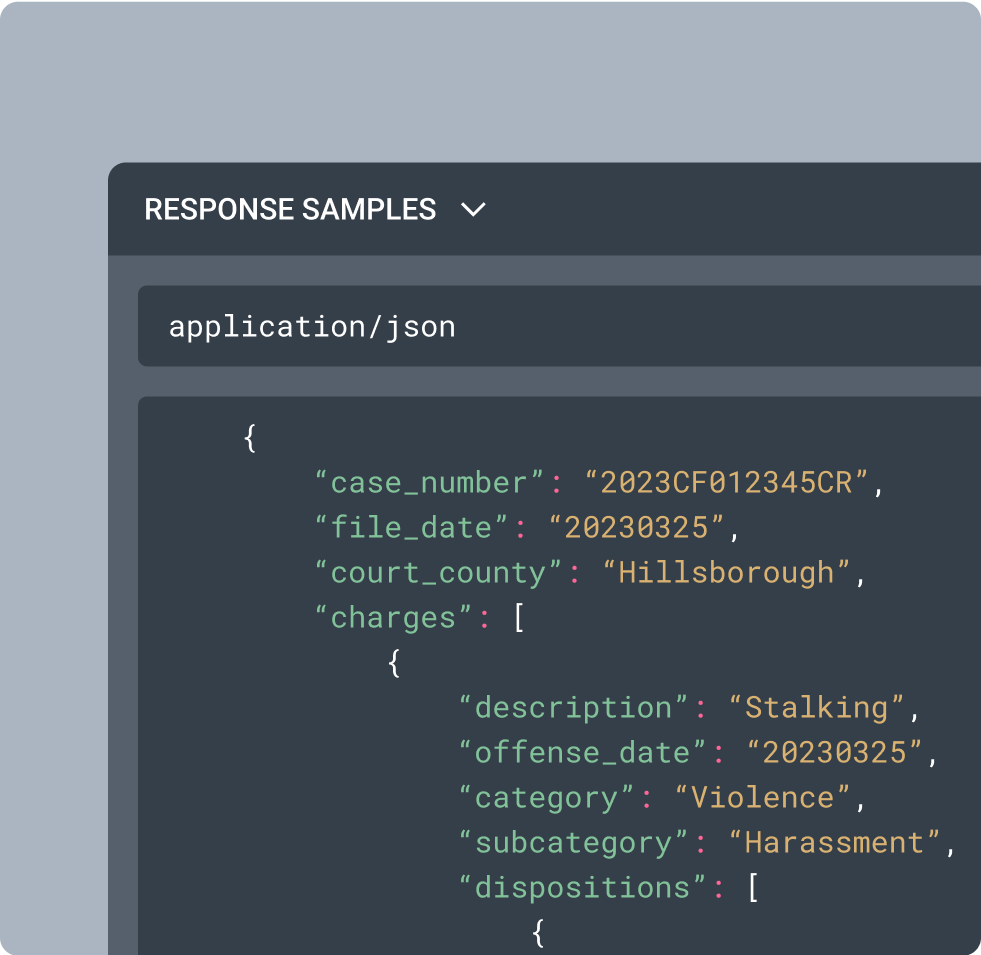Click the case_number key
This screenshot has width=981, height=955.
429,483
